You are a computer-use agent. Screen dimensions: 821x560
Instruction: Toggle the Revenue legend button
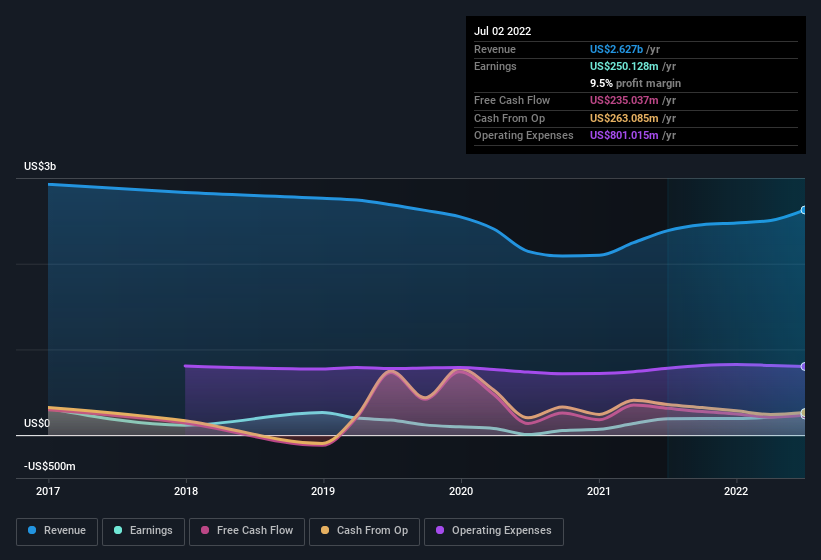point(57,531)
